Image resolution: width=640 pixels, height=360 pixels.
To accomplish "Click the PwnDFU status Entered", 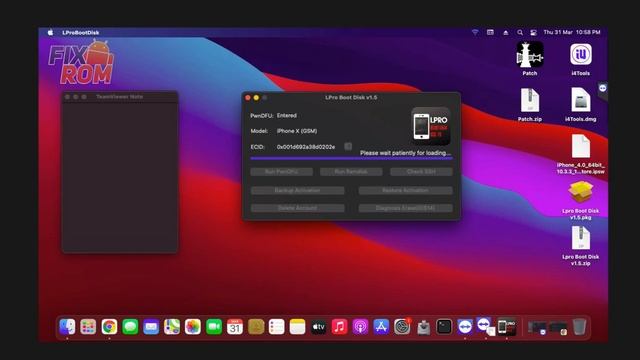I will [287, 116].
